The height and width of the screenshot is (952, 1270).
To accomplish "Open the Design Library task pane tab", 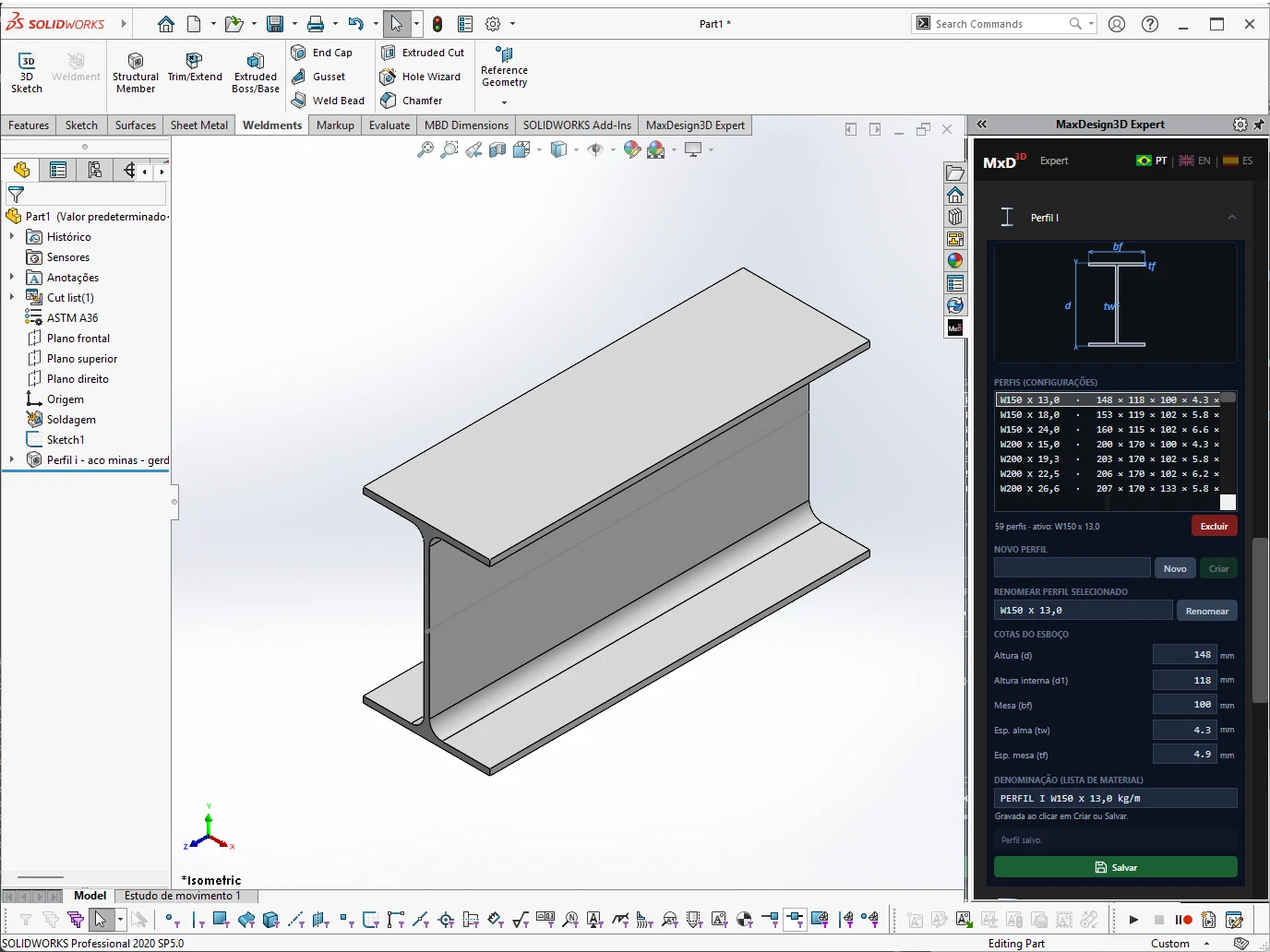I will (x=955, y=217).
